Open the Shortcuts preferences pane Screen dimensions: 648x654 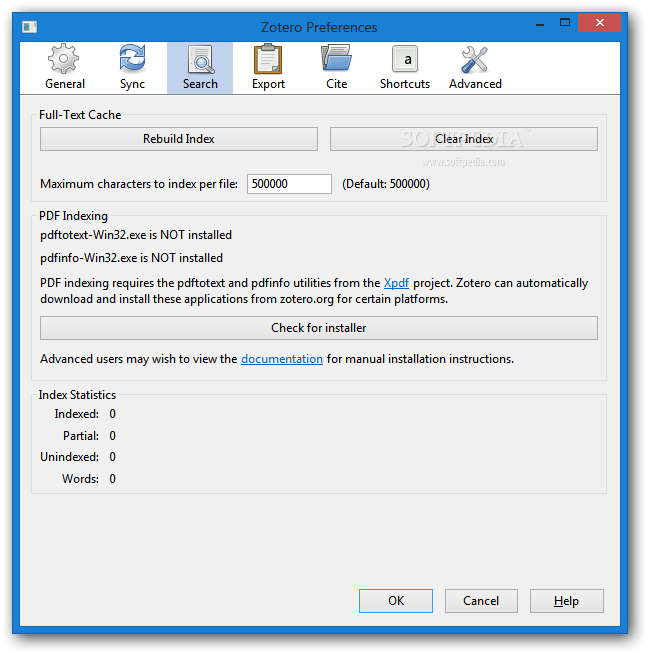[404, 68]
